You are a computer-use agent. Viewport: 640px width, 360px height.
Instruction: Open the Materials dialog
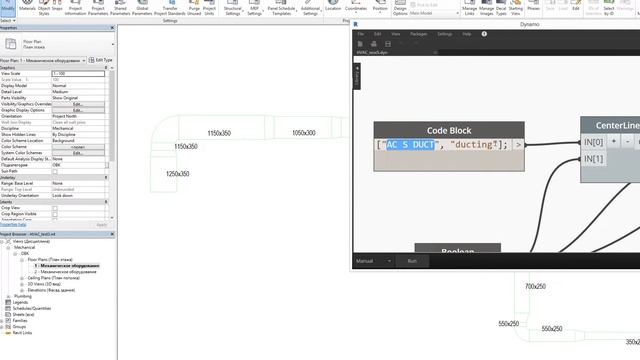(x=27, y=6)
